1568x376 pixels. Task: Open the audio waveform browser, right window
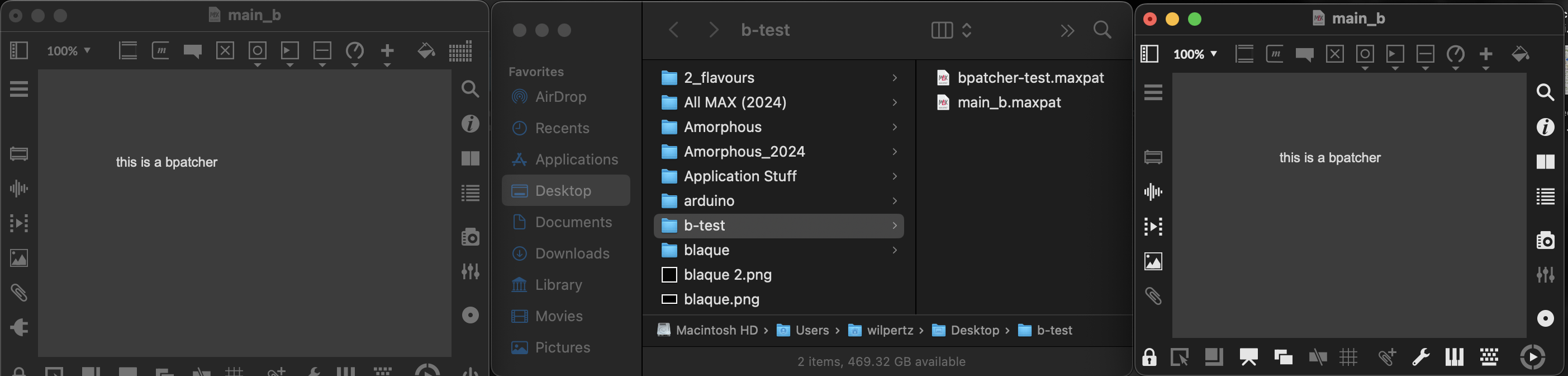(1153, 192)
